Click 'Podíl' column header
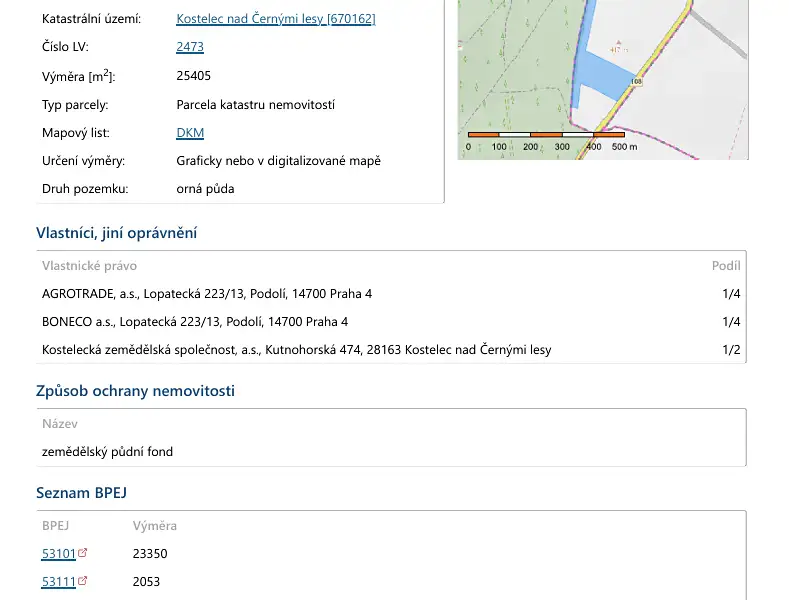Viewport: 789px width, 600px height. point(726,266)
